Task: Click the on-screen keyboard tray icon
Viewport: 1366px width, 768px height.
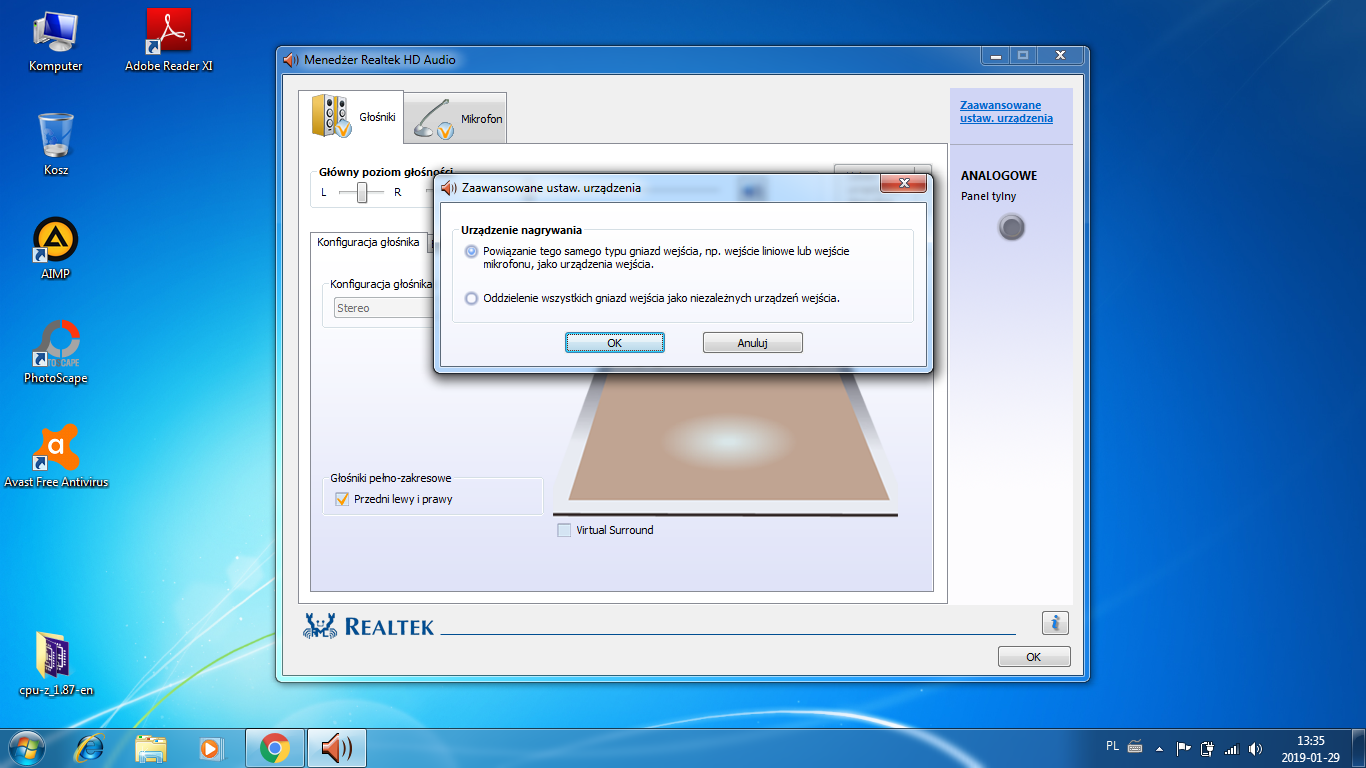Action: coord(1136,747)
